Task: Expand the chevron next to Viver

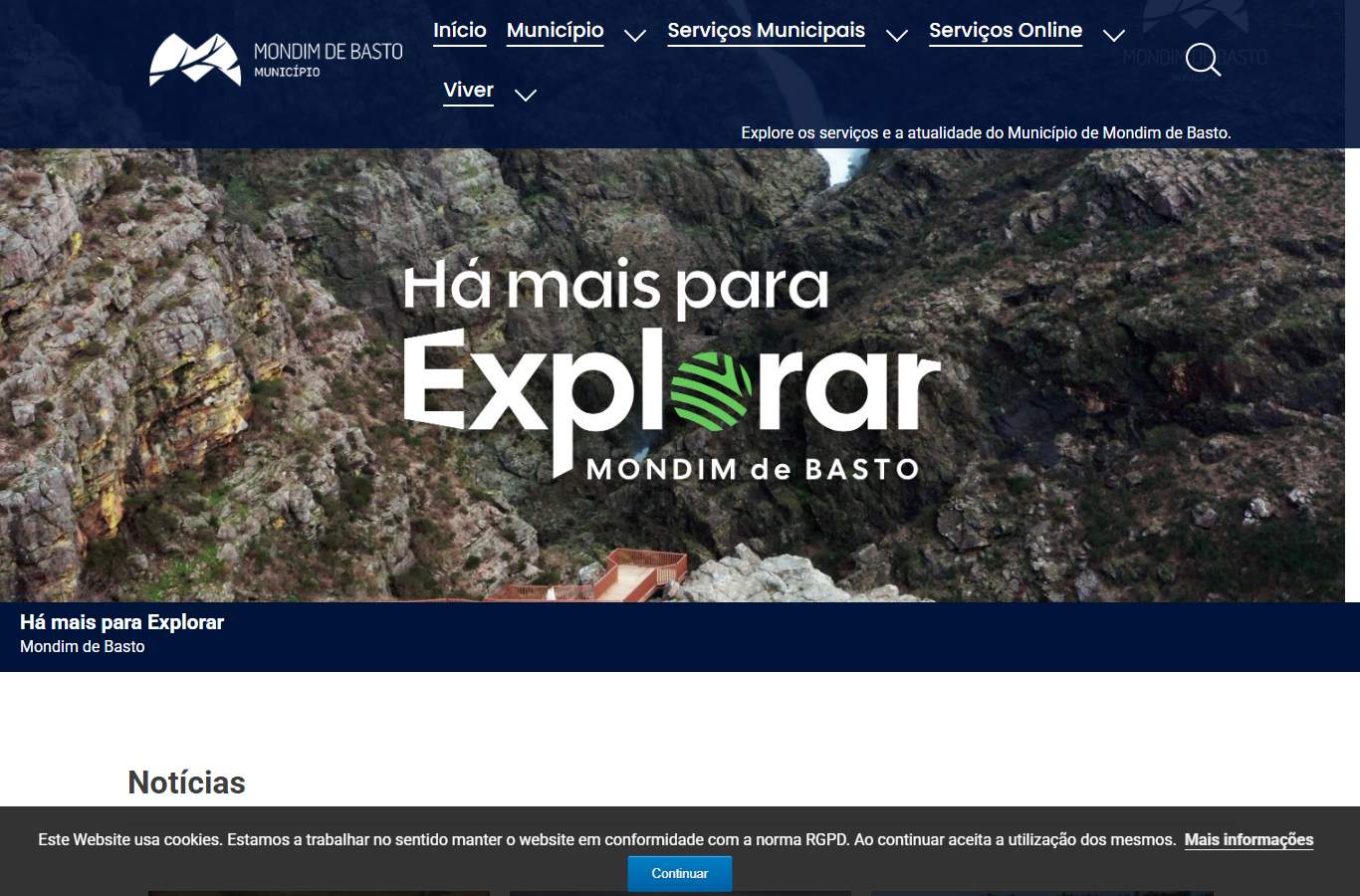Action: tap(525, 96)
